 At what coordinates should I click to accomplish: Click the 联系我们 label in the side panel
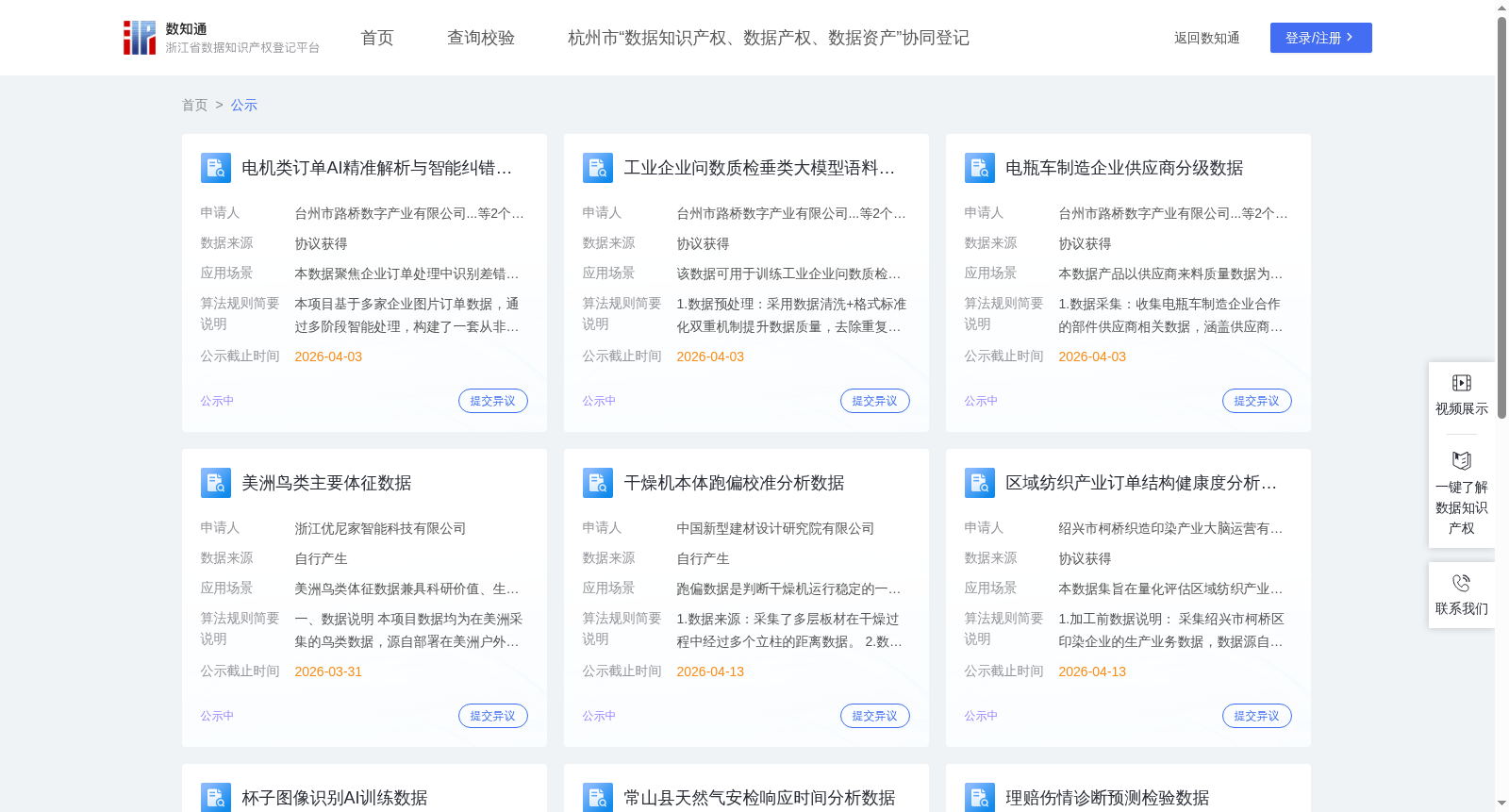pyautogui.click(x=1462, y=608)
